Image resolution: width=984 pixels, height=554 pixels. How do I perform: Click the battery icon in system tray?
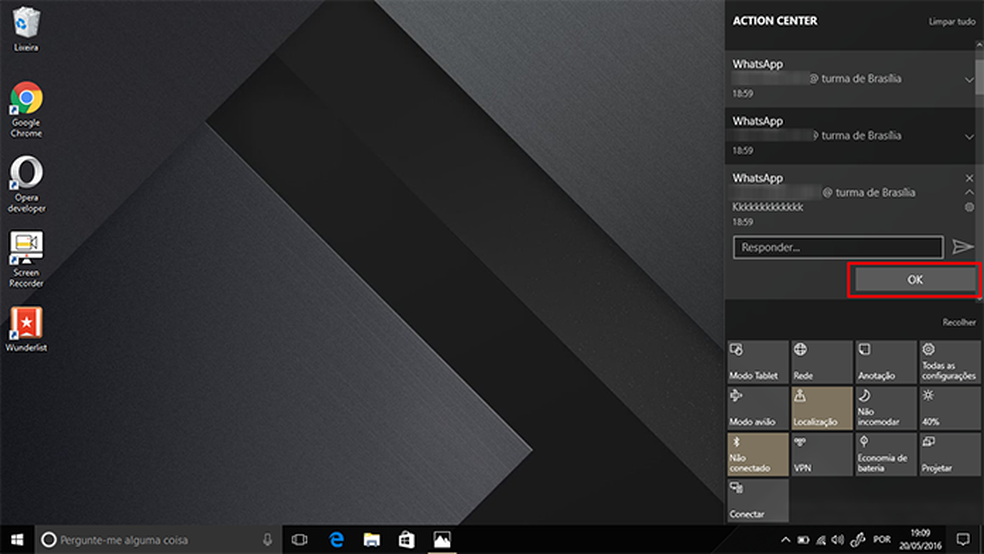coord(803,540)
